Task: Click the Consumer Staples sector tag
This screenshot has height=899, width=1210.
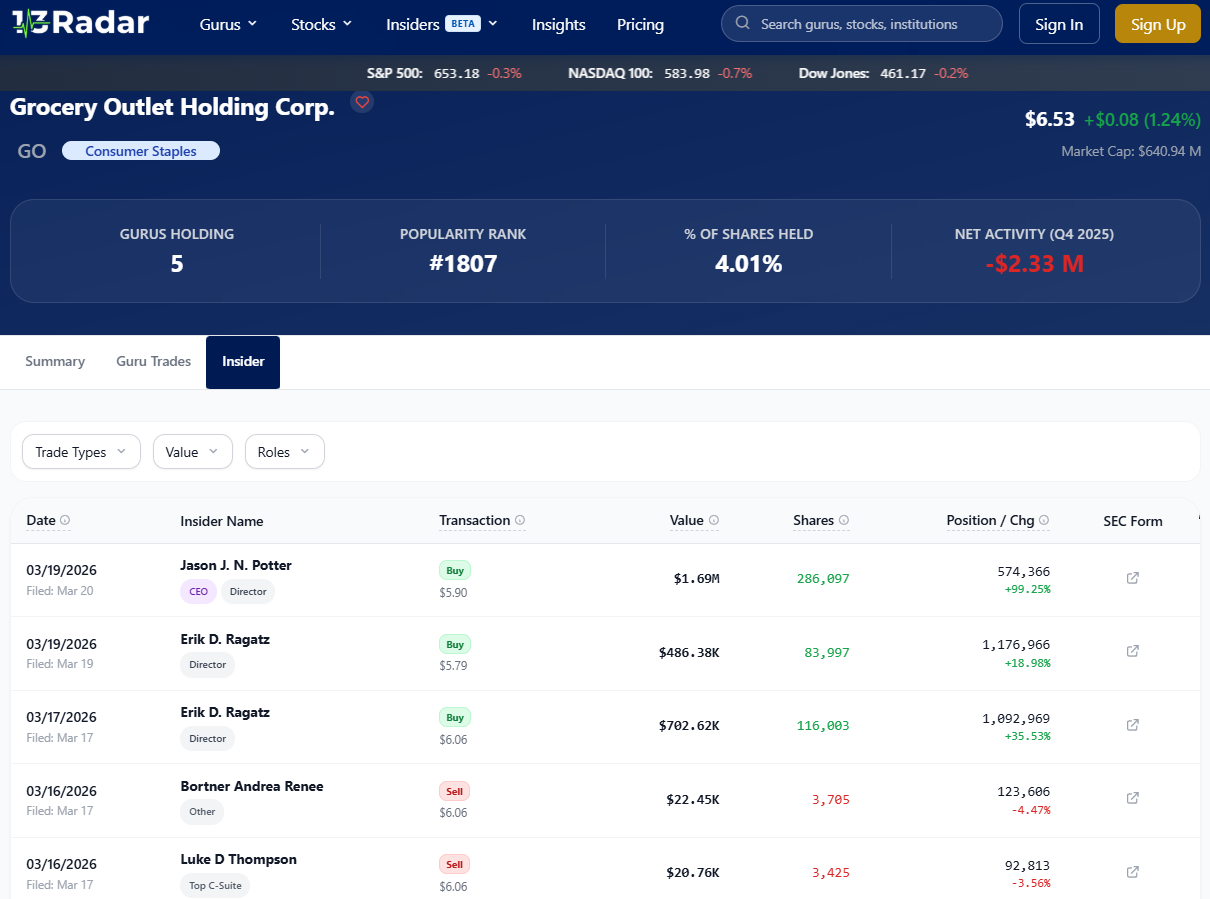Action: pyautogui.click(x=141, y=151)
